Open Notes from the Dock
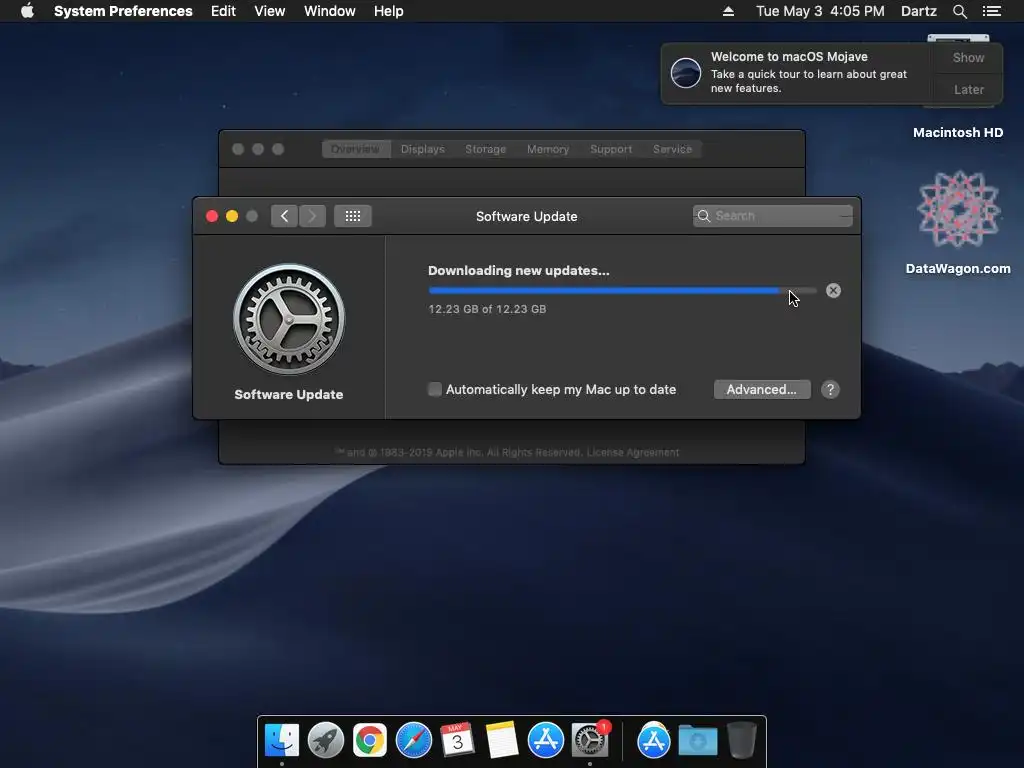1024x768 pixels. [502, 741]
